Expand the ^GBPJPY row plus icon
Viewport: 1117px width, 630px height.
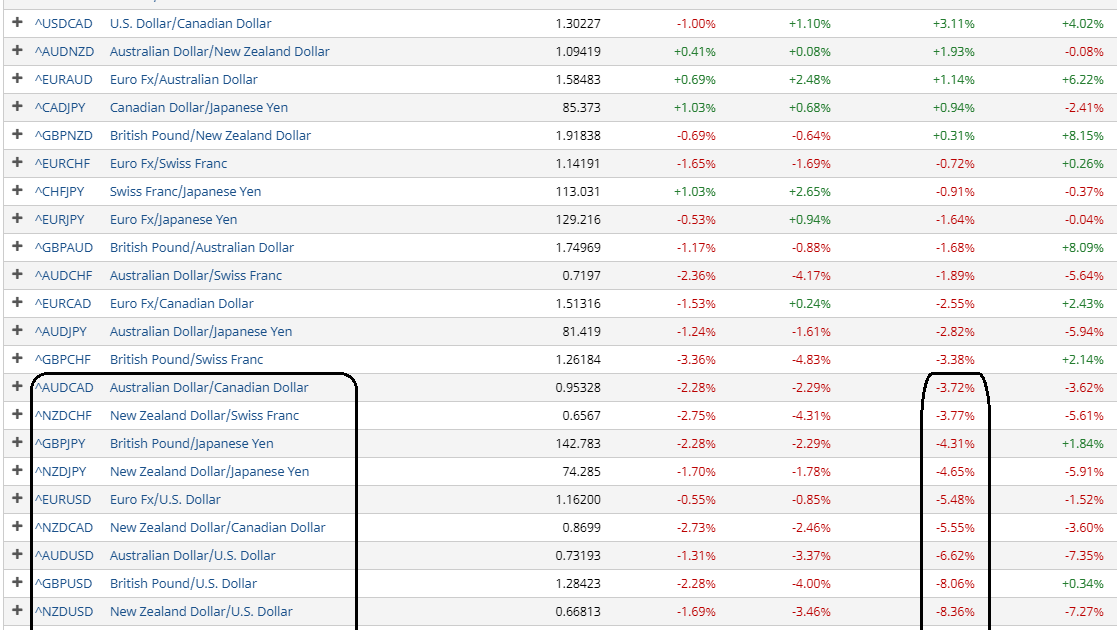[17, 442]
